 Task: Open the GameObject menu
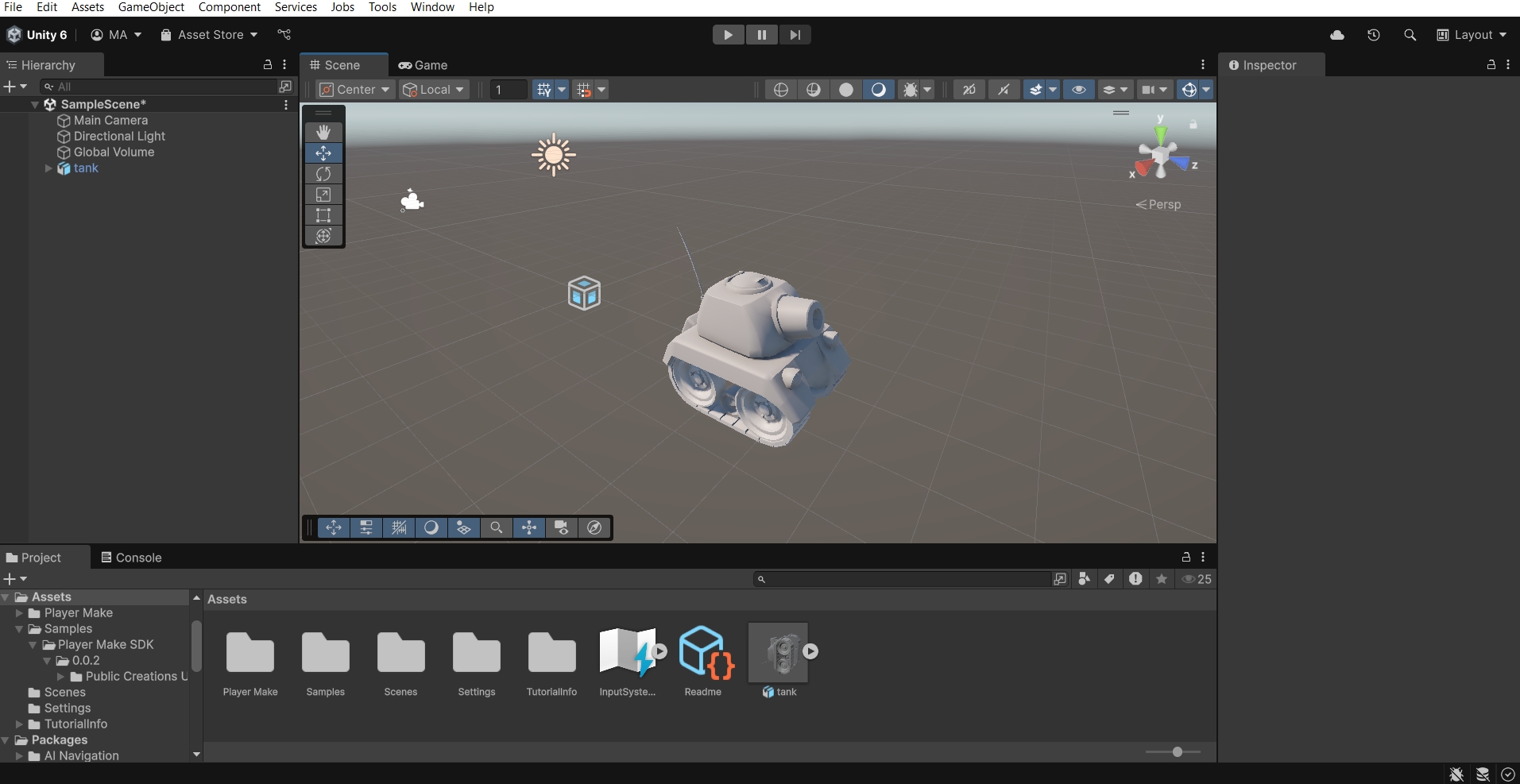pyautogui.click(x=151, y=7)
